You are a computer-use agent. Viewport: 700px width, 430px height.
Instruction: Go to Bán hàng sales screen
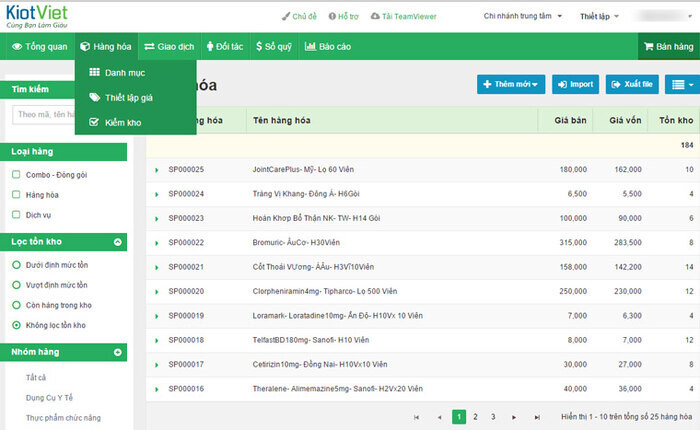pyautogui.click(x=669, y=46)
